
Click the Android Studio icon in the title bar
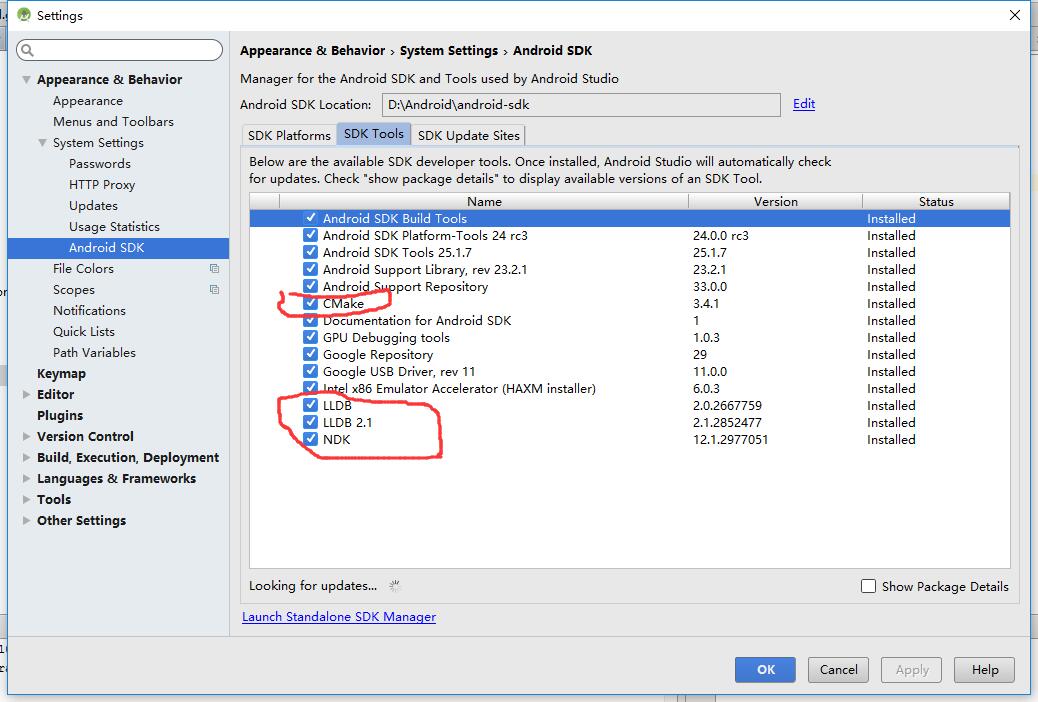(24, 15)
